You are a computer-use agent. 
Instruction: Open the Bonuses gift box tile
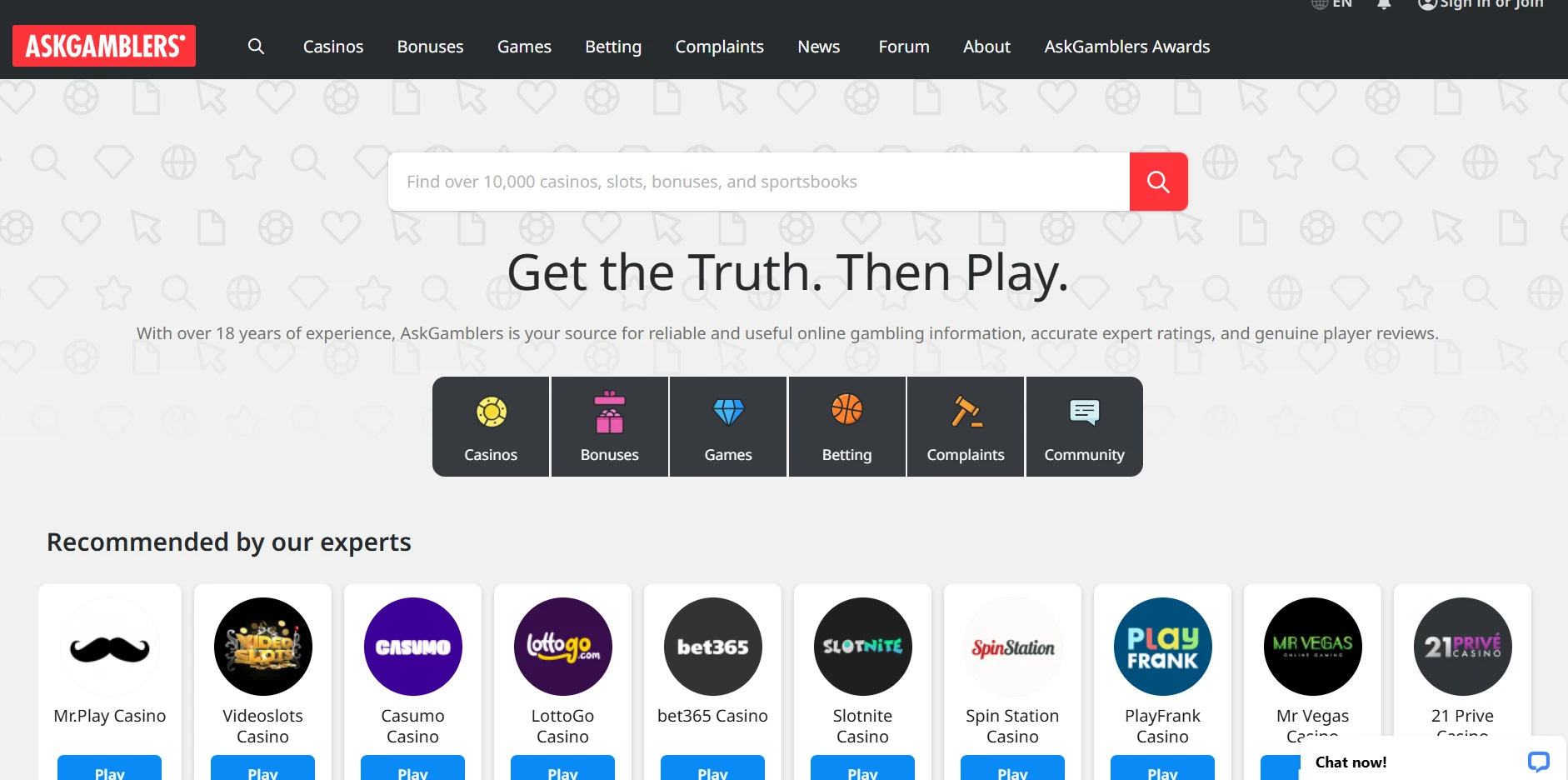click(x=609, y=427)
